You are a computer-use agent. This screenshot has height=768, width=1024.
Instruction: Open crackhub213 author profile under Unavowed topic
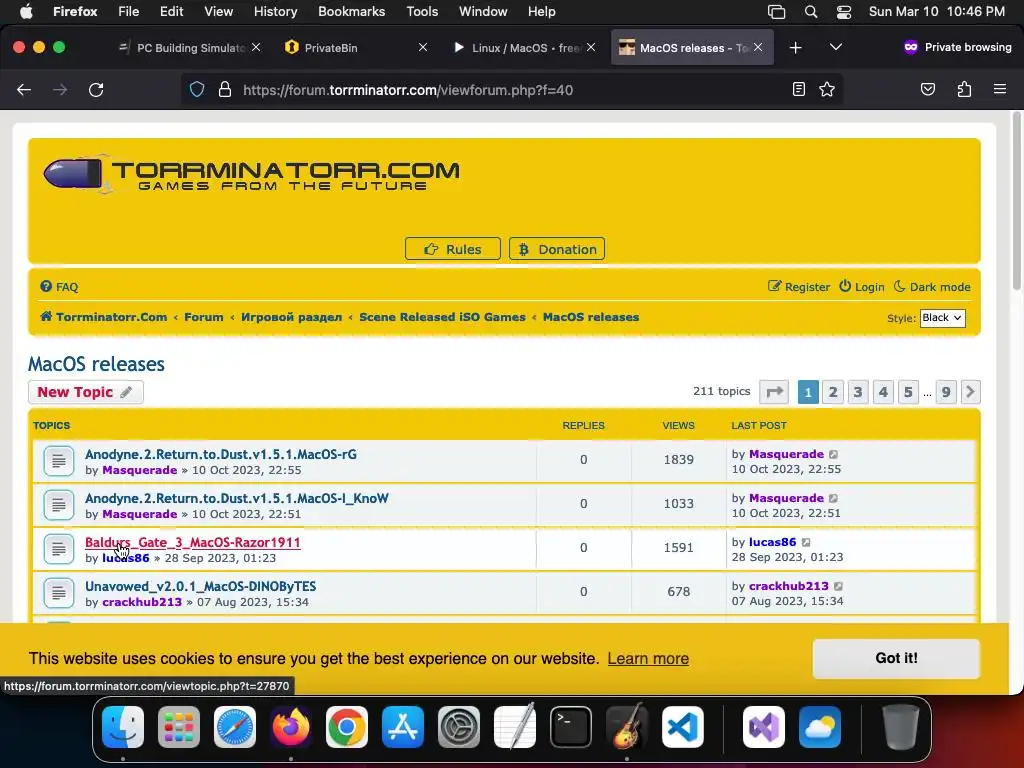point(142,602)
